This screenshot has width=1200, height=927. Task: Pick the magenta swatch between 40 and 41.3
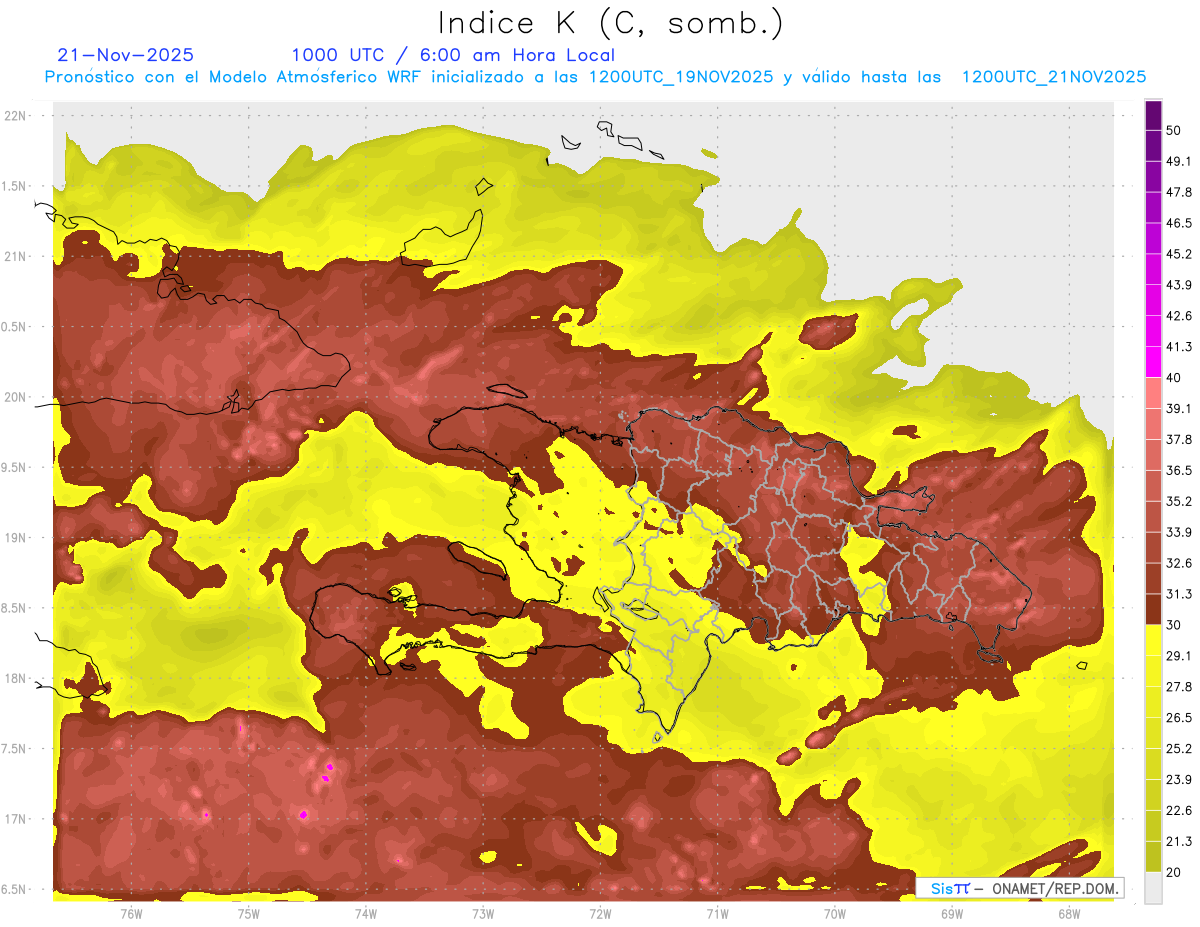point(1153,362)
